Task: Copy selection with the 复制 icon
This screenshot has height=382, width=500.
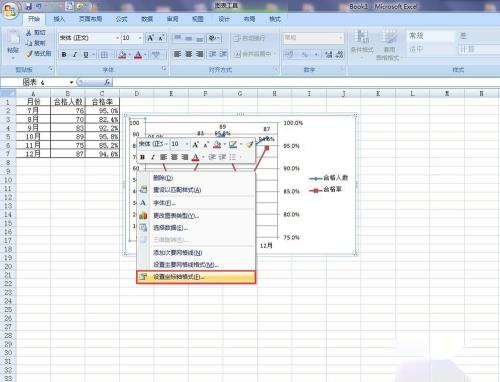Action: [36, 43]
